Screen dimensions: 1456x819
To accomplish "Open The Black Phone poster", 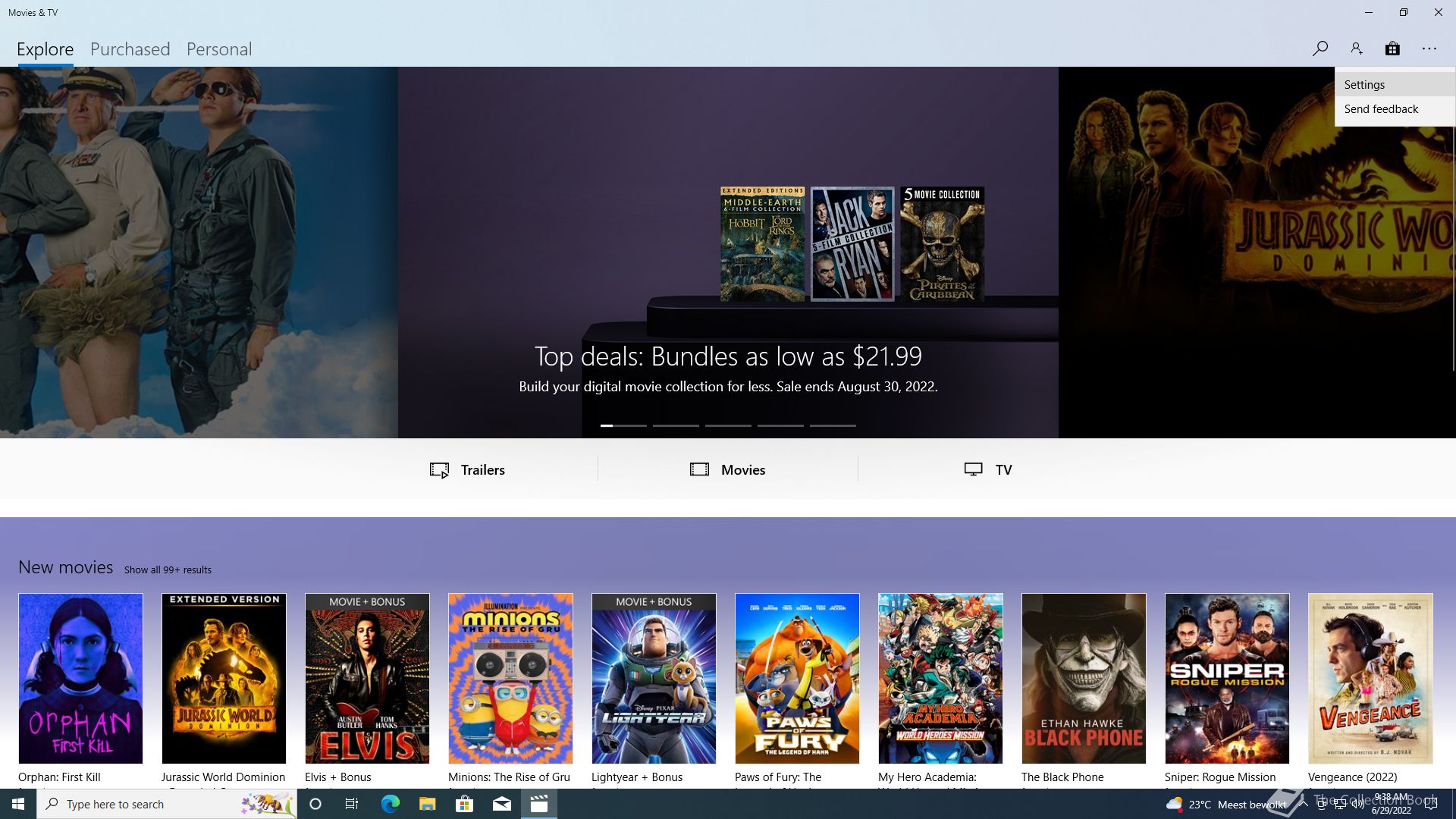I will (x=1084, y=679).
